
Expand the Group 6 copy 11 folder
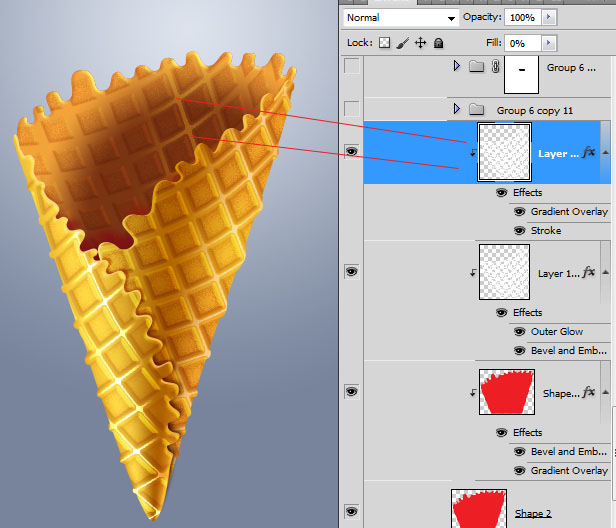click(x=457, y=108)
